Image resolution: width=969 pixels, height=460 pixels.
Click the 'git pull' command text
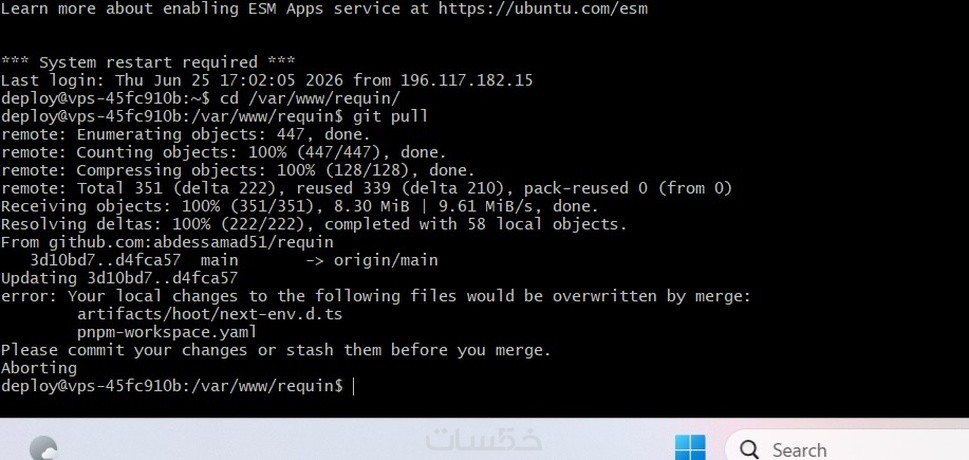(390, 116)
